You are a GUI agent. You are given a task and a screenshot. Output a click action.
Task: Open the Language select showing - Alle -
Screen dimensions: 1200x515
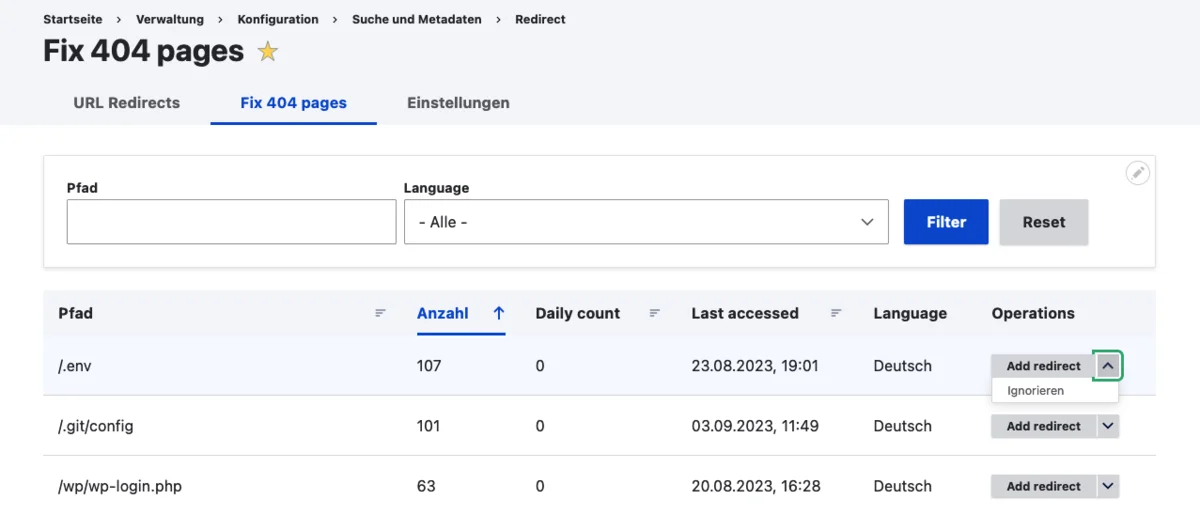point(646,222)
